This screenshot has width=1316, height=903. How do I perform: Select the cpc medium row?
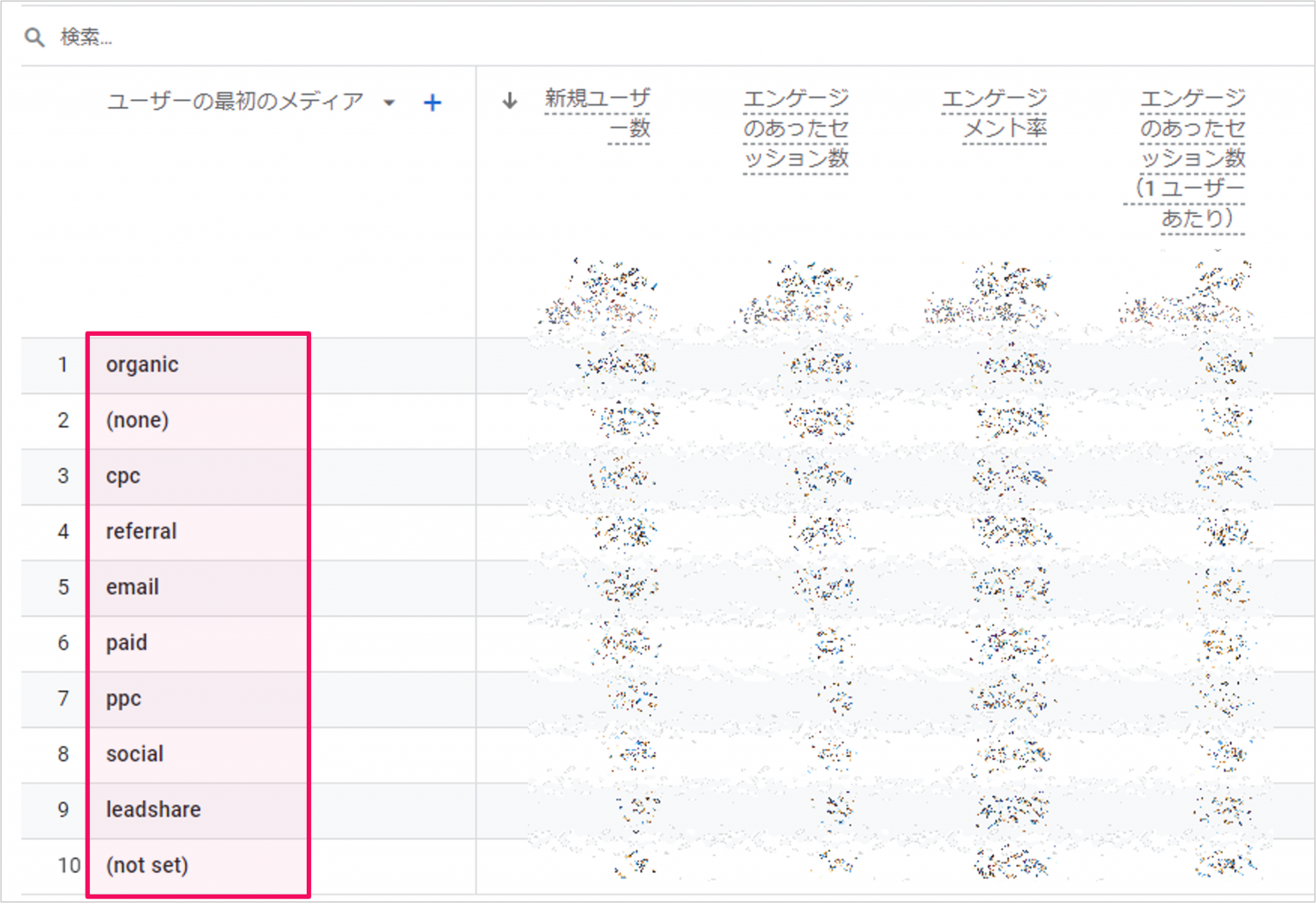point(123,476)
